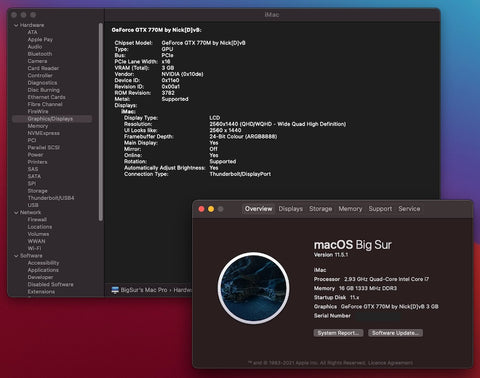Image resolution: width=480 pixels, height=378 pixels.
Task: Click the Software Update... button
Action: pyautogui.click(x=395, y=333)
